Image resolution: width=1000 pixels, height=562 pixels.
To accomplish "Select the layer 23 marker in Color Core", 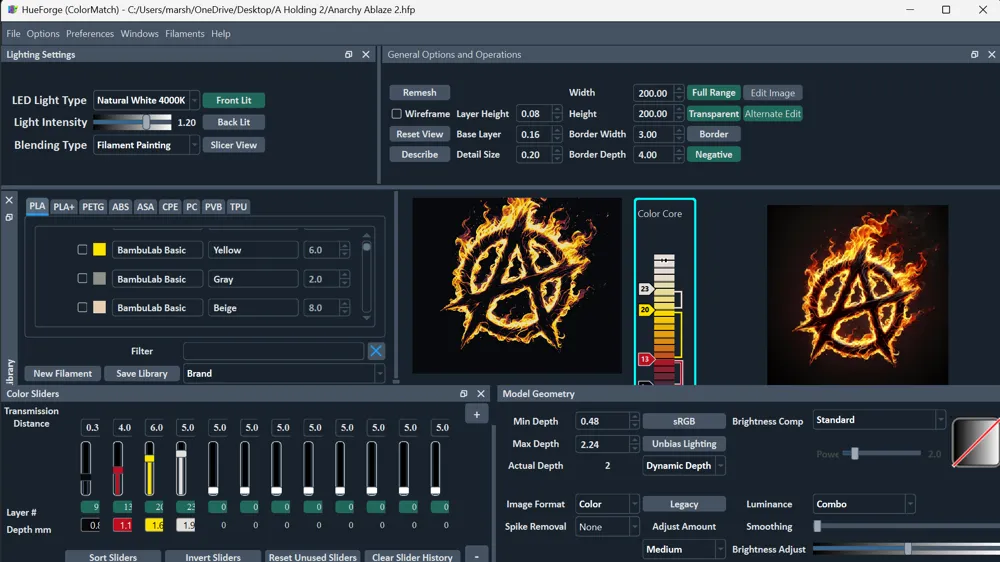I will pos(645,289).
